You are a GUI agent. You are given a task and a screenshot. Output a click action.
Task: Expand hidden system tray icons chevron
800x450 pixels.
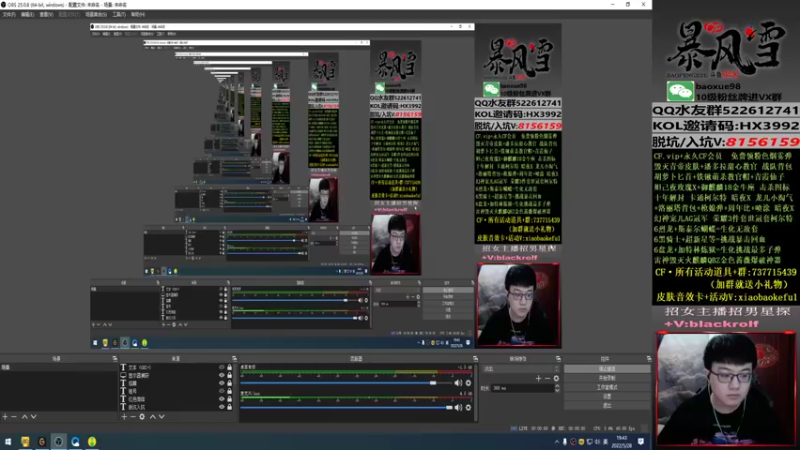tap(557, 442)
